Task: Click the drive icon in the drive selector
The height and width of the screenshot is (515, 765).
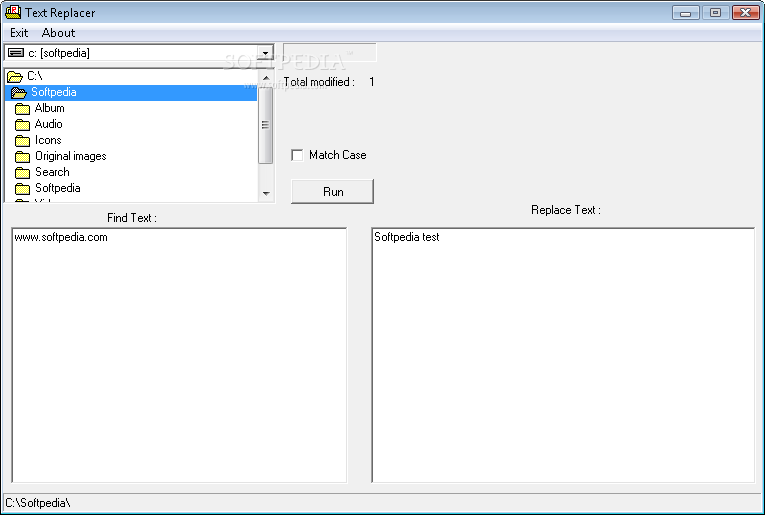Action: click(x=16, y=53)
